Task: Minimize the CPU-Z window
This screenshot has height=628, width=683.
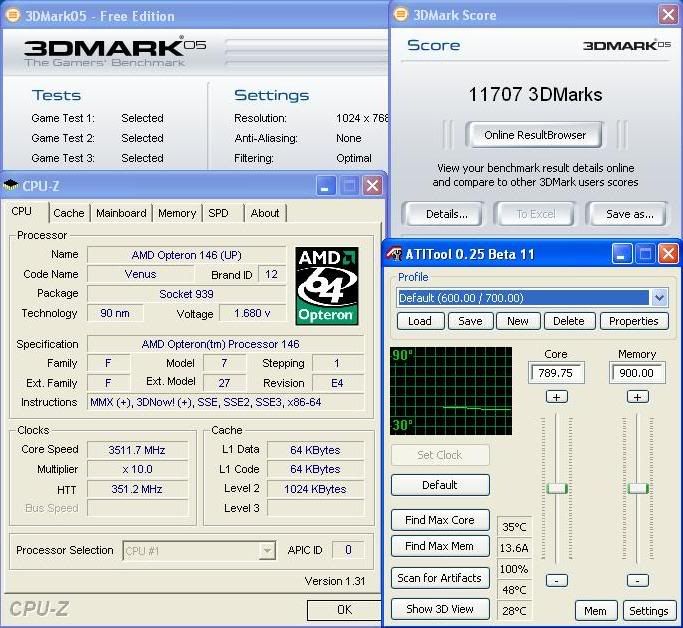Action: (325, 186)
